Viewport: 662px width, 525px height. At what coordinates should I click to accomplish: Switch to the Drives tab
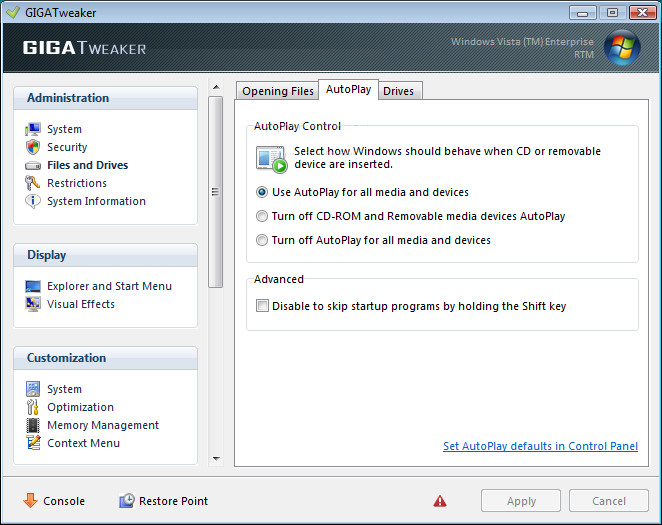point(399,91)
